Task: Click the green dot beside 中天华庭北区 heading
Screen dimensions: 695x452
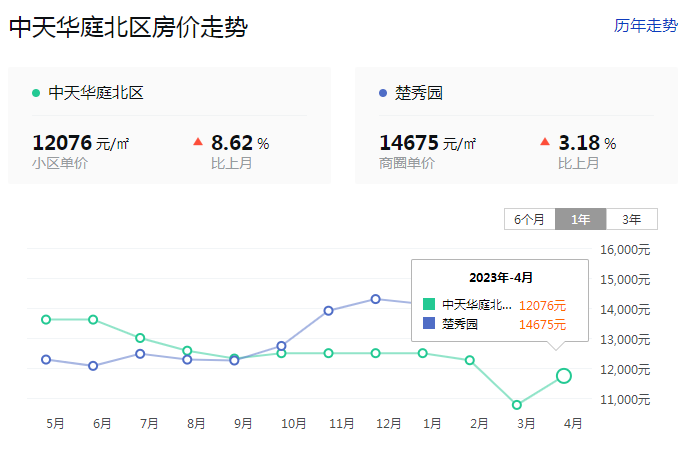Action: coord(37,93)
